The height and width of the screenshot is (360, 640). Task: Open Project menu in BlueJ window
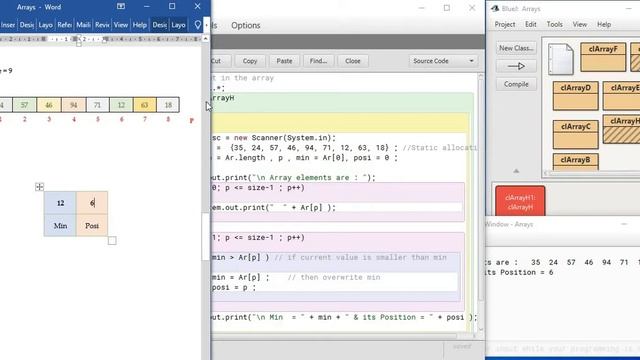pyautogui.click(x=504, y=24)
